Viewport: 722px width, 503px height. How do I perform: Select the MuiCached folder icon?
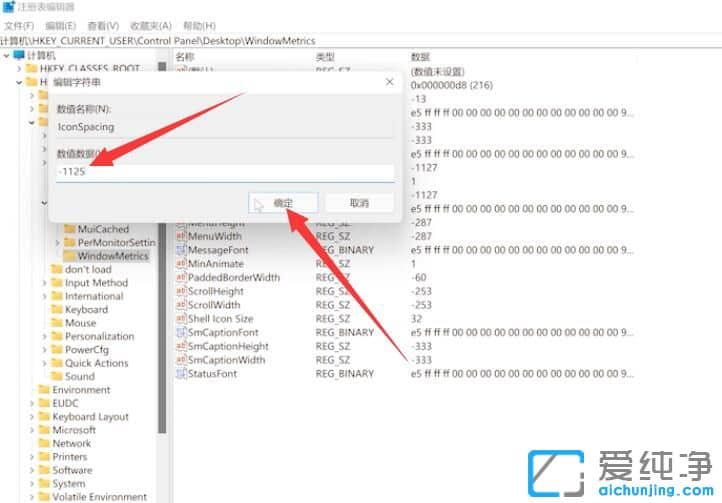(70, 229)
